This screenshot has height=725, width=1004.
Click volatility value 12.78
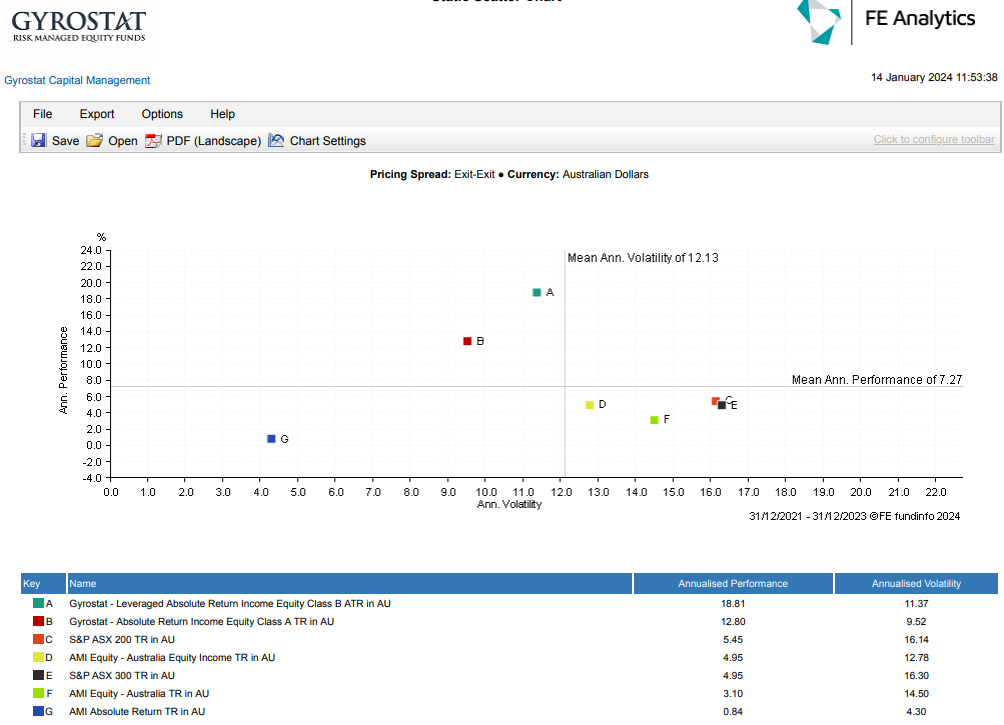(x=916, y=658)
